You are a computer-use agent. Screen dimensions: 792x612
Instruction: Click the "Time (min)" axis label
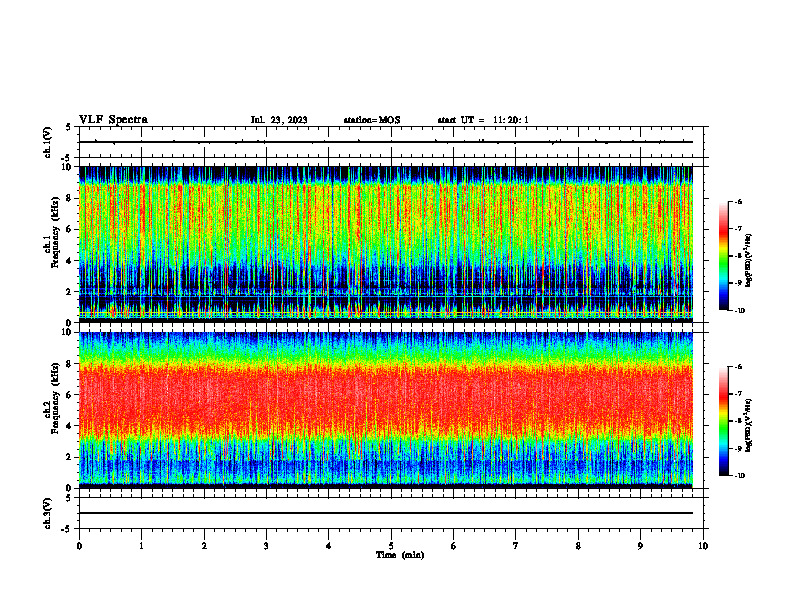pyautogui.click(x=400, y=555)
